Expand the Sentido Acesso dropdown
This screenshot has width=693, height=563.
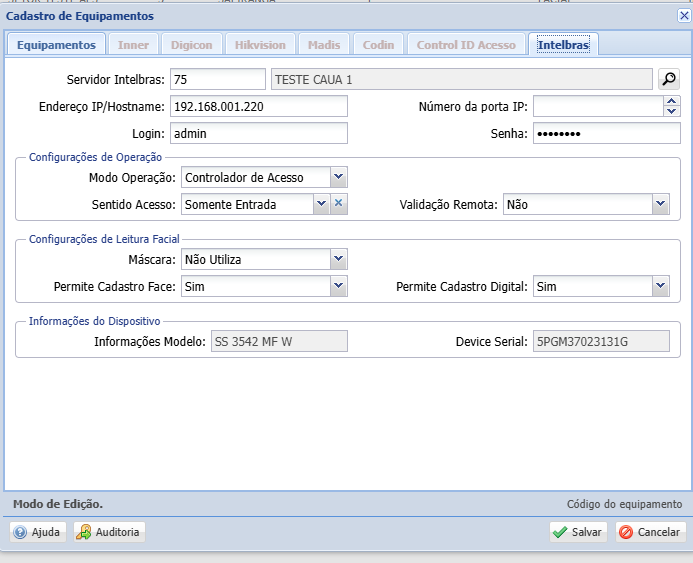click(x=321, y=204)
